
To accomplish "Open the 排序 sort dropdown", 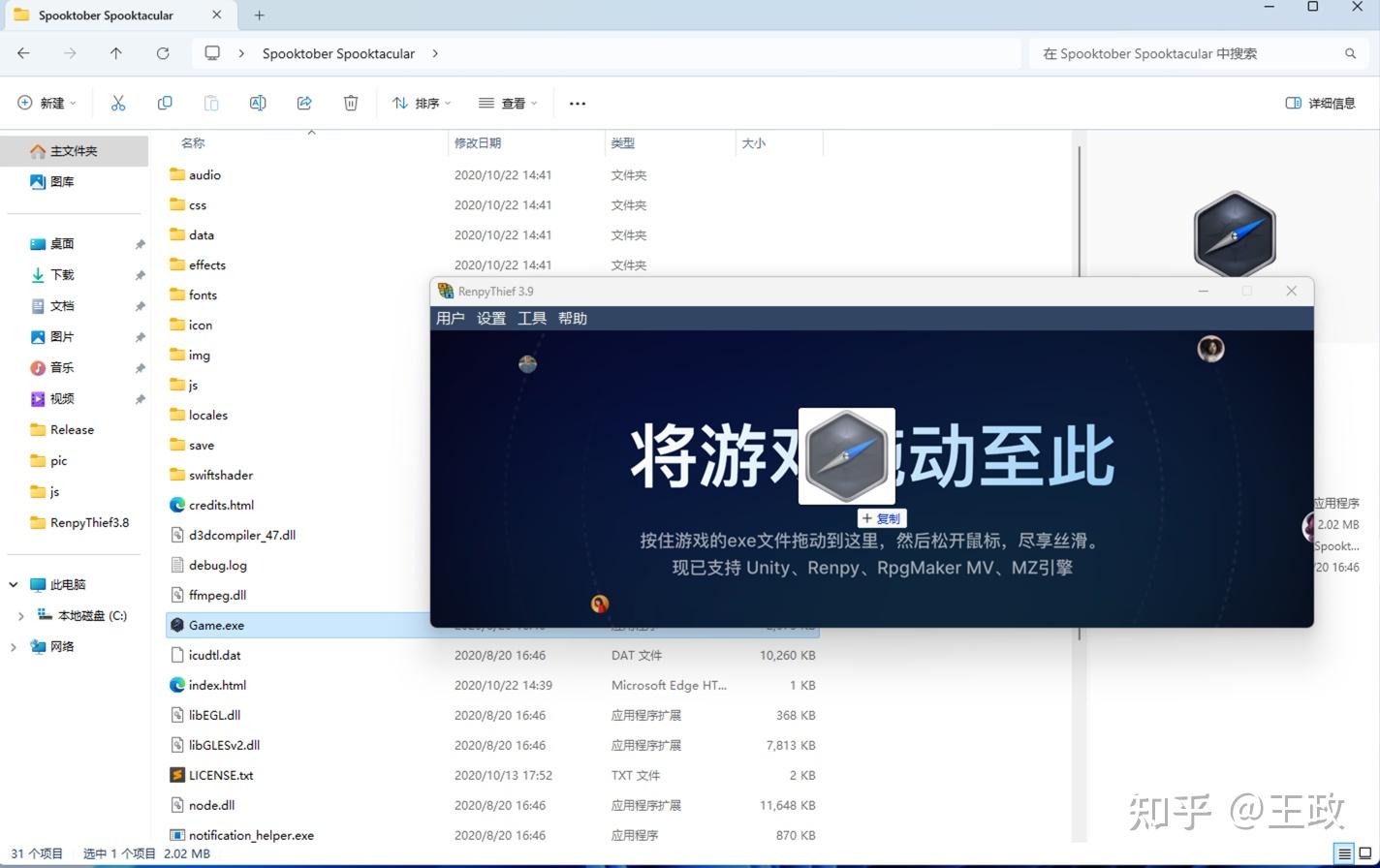I will (423, 103).
